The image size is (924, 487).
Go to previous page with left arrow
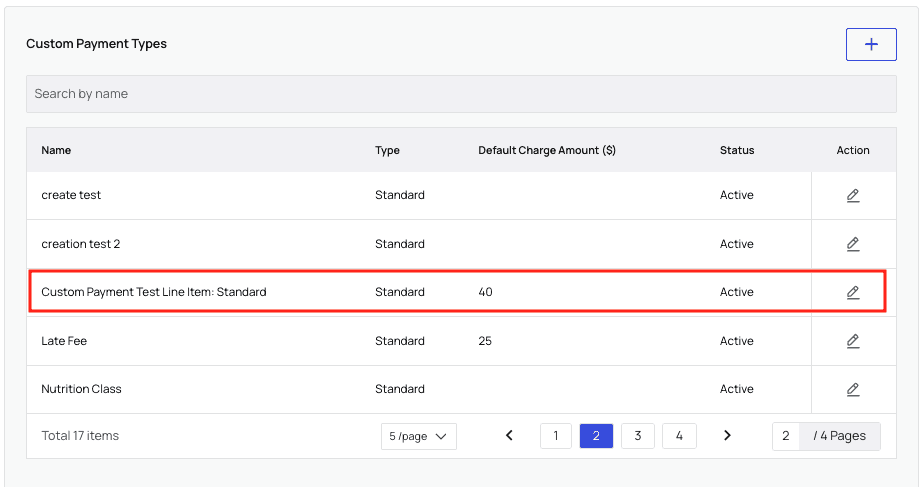pos(509,436)
